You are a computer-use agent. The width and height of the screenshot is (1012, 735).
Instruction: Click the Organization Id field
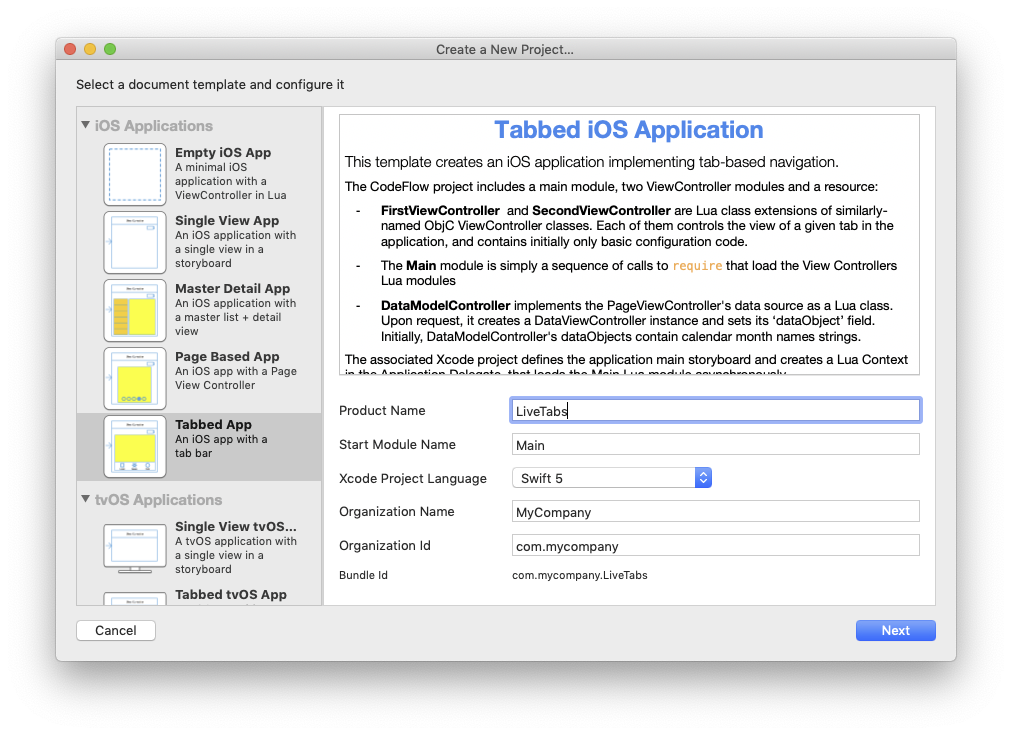(715, 546)
